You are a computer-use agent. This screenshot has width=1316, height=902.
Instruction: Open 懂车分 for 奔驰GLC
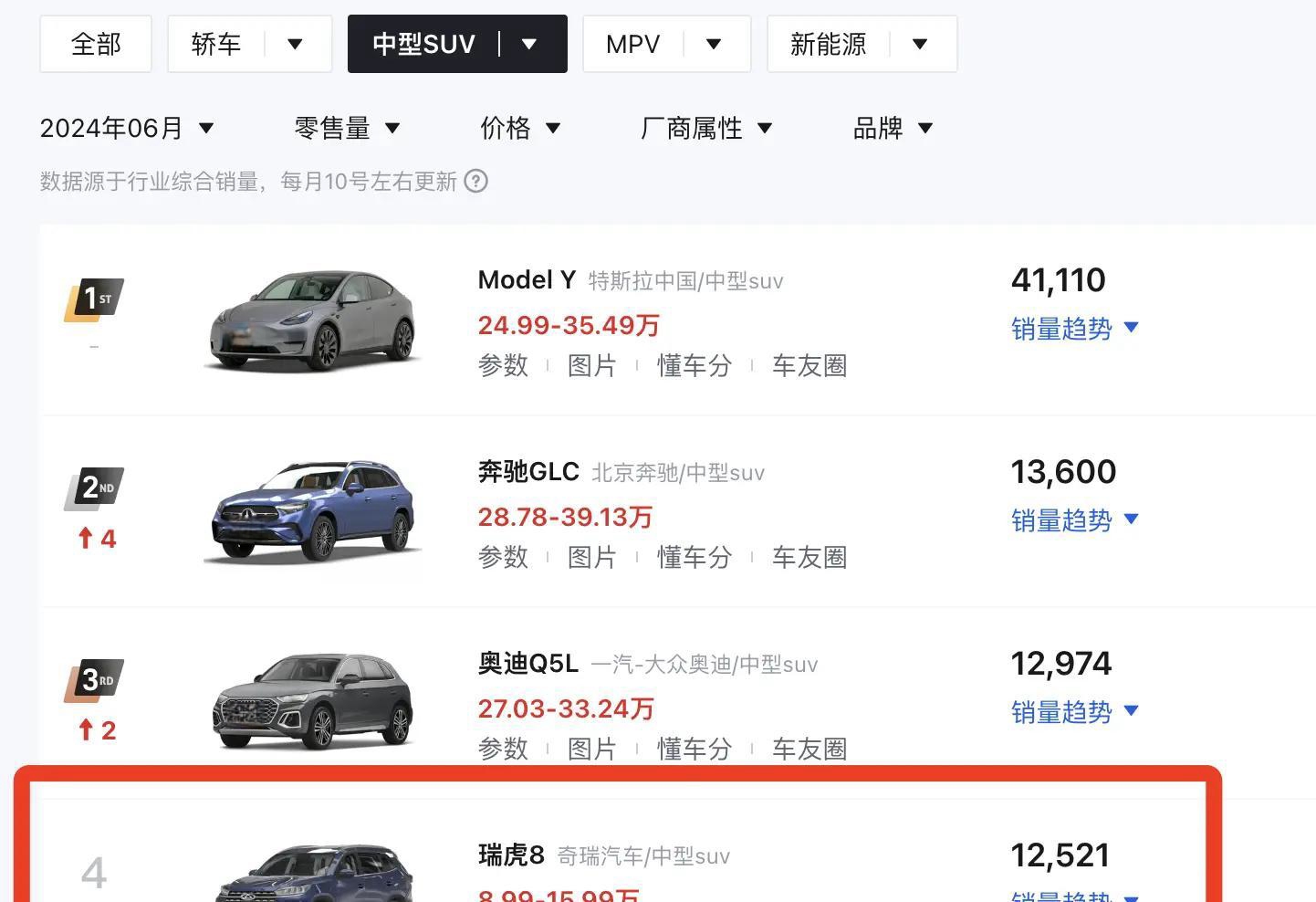(x=695, y=558)
